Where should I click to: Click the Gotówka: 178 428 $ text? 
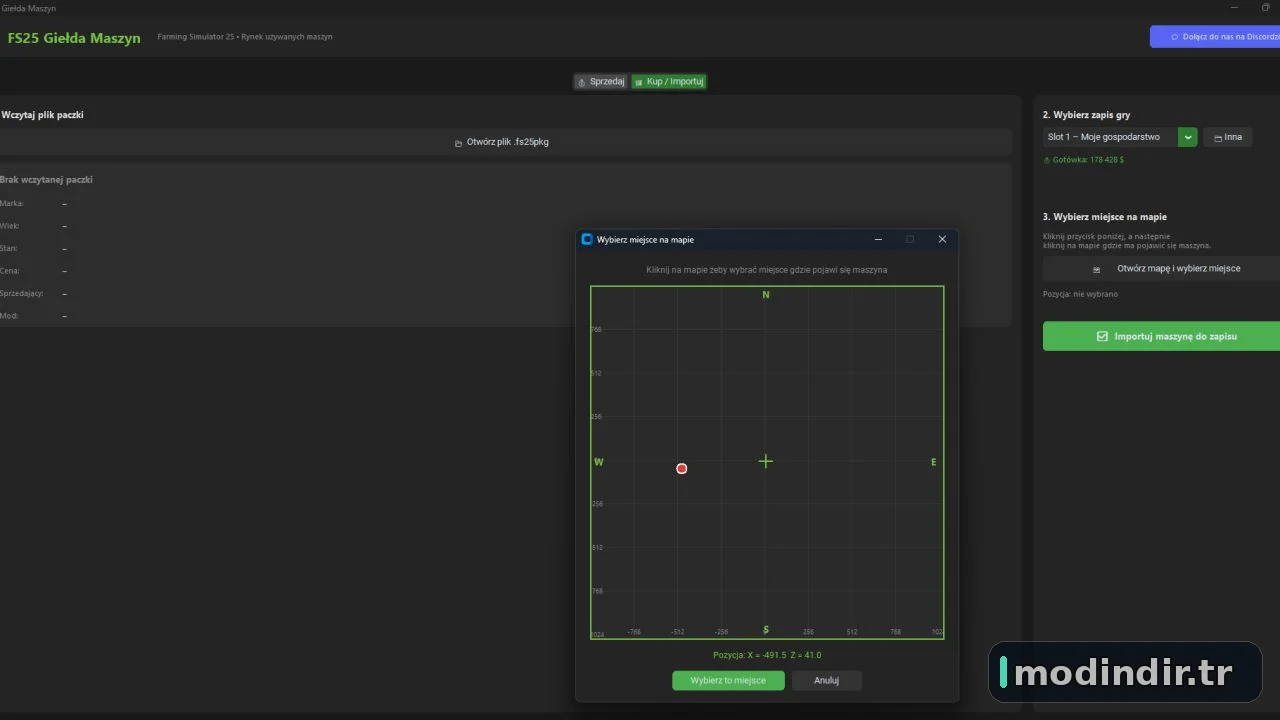1084,160
